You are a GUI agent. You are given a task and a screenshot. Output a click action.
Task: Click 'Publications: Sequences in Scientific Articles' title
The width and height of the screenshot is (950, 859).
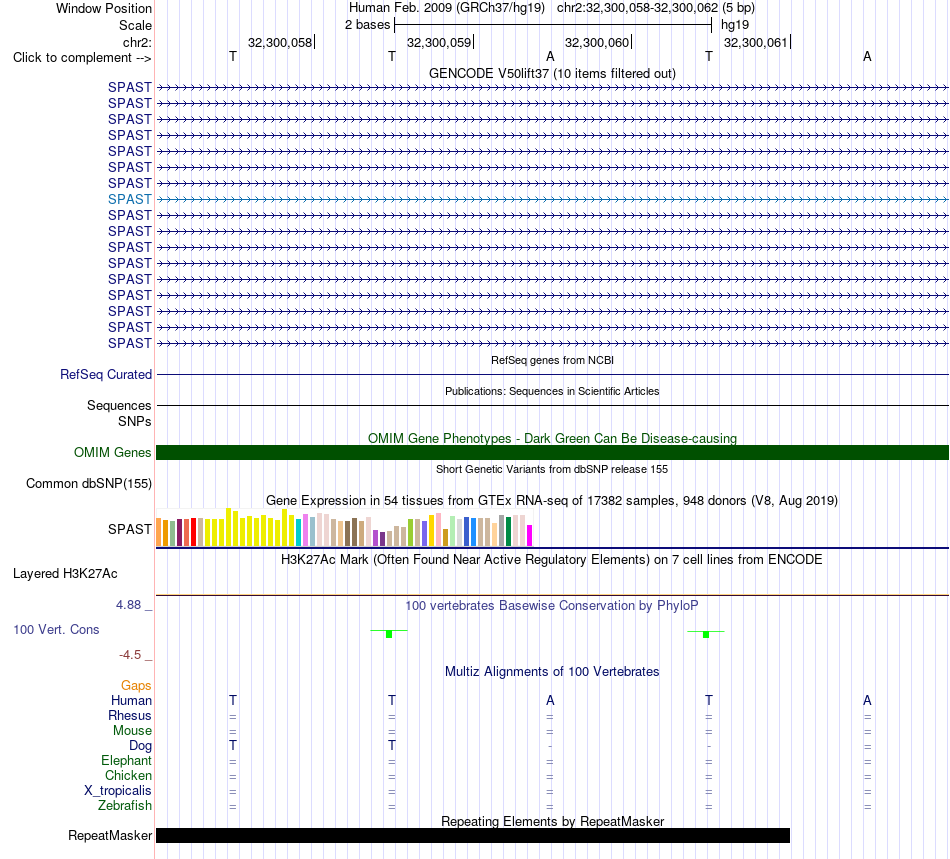(552, 391)
